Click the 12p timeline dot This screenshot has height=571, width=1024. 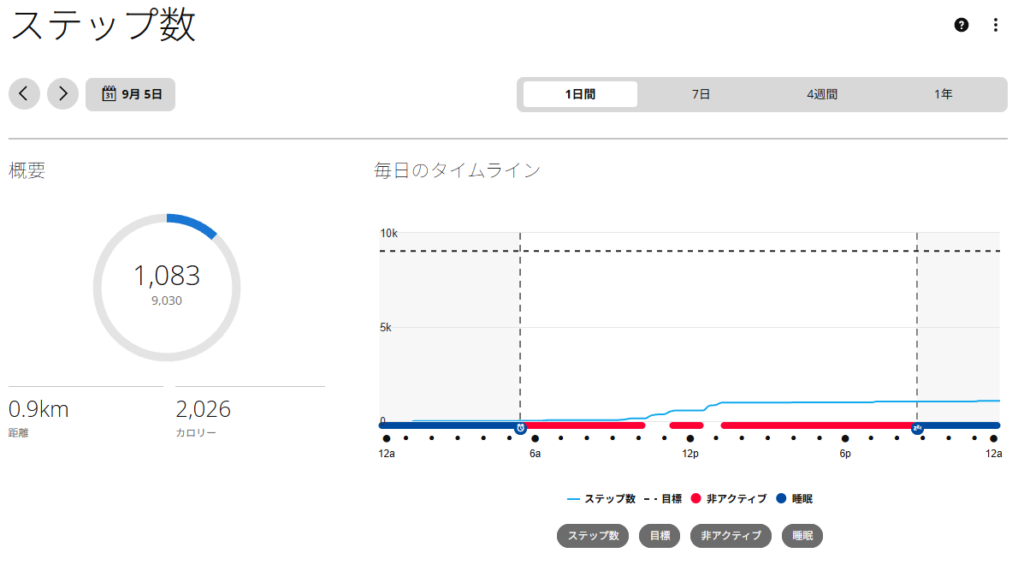(690, 438)
